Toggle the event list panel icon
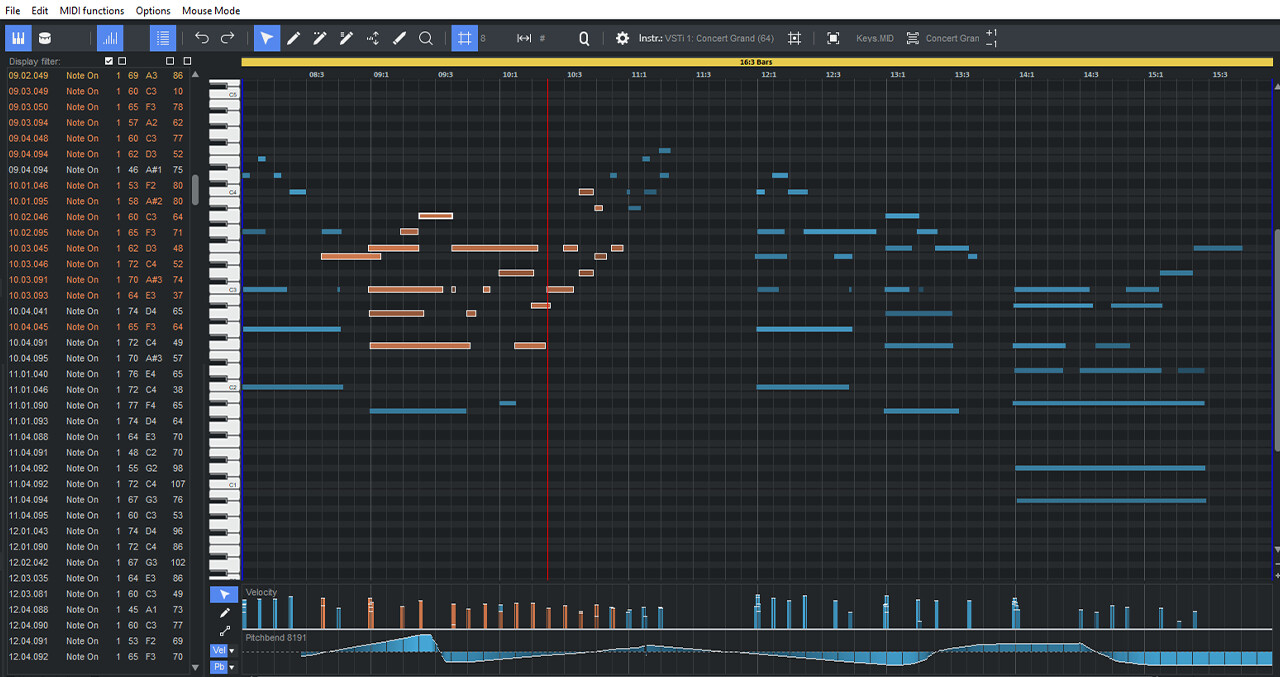Screen dimensions: 1280x677 pyautogui.click(x=163, y=38)
